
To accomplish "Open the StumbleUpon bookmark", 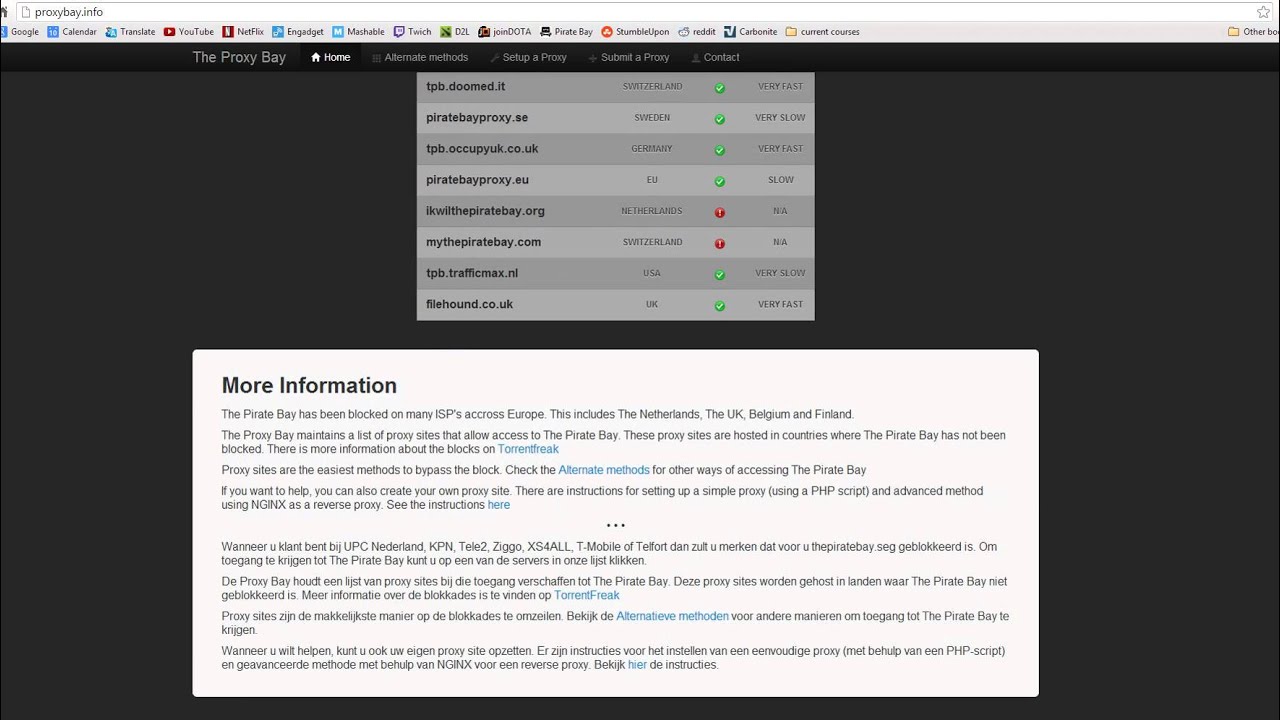I will 635,32.
